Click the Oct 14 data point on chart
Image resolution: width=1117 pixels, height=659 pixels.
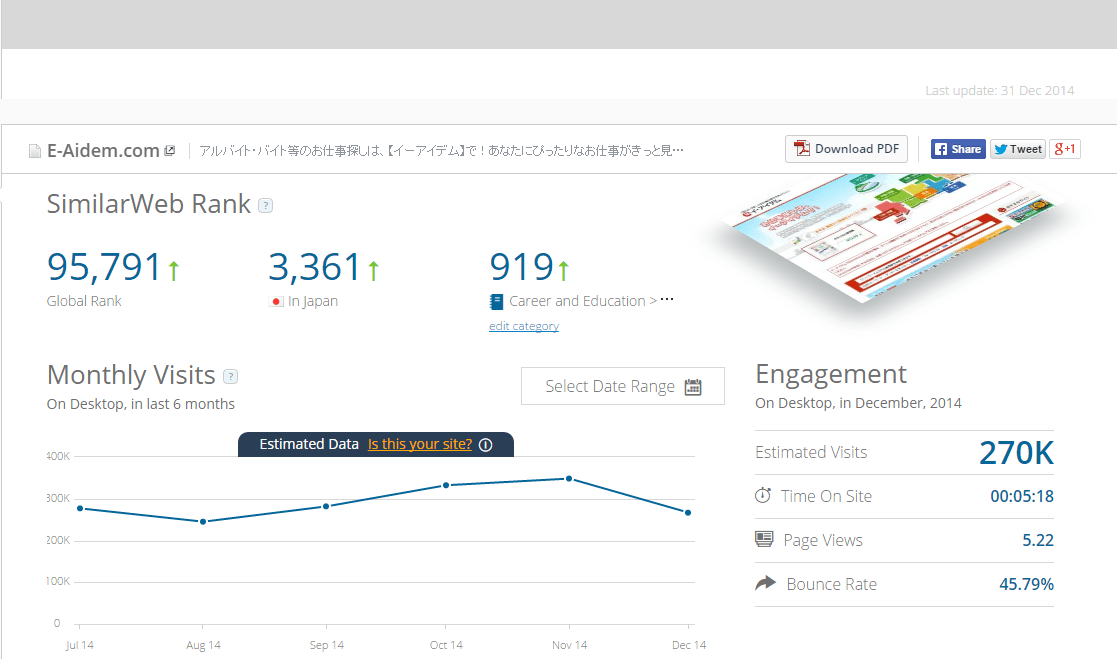pos(446,485)
